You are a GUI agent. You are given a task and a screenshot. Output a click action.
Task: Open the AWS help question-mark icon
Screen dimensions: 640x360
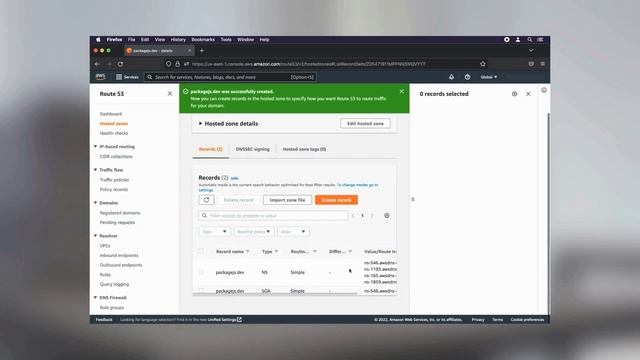[467, 77]
